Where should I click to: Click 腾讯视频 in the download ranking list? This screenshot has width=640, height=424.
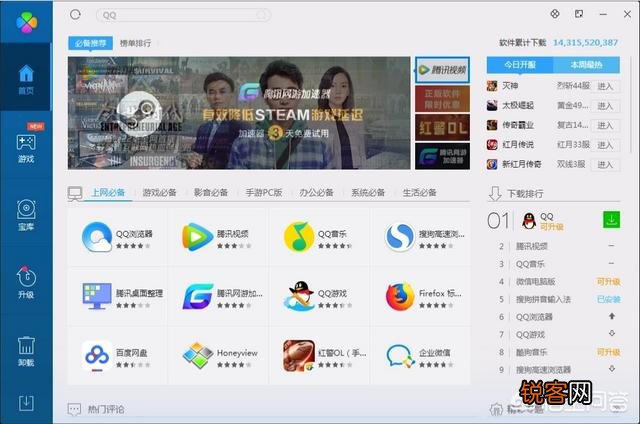click(532, 246)
